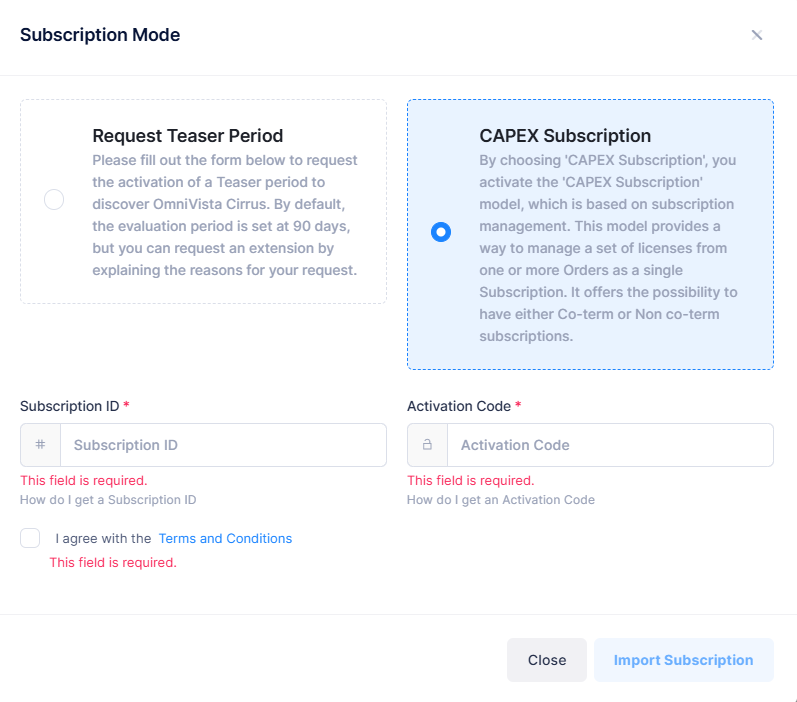Click the Teaser period description text
The height and width of the screenshot is (702, 797).
coord(225,215)
